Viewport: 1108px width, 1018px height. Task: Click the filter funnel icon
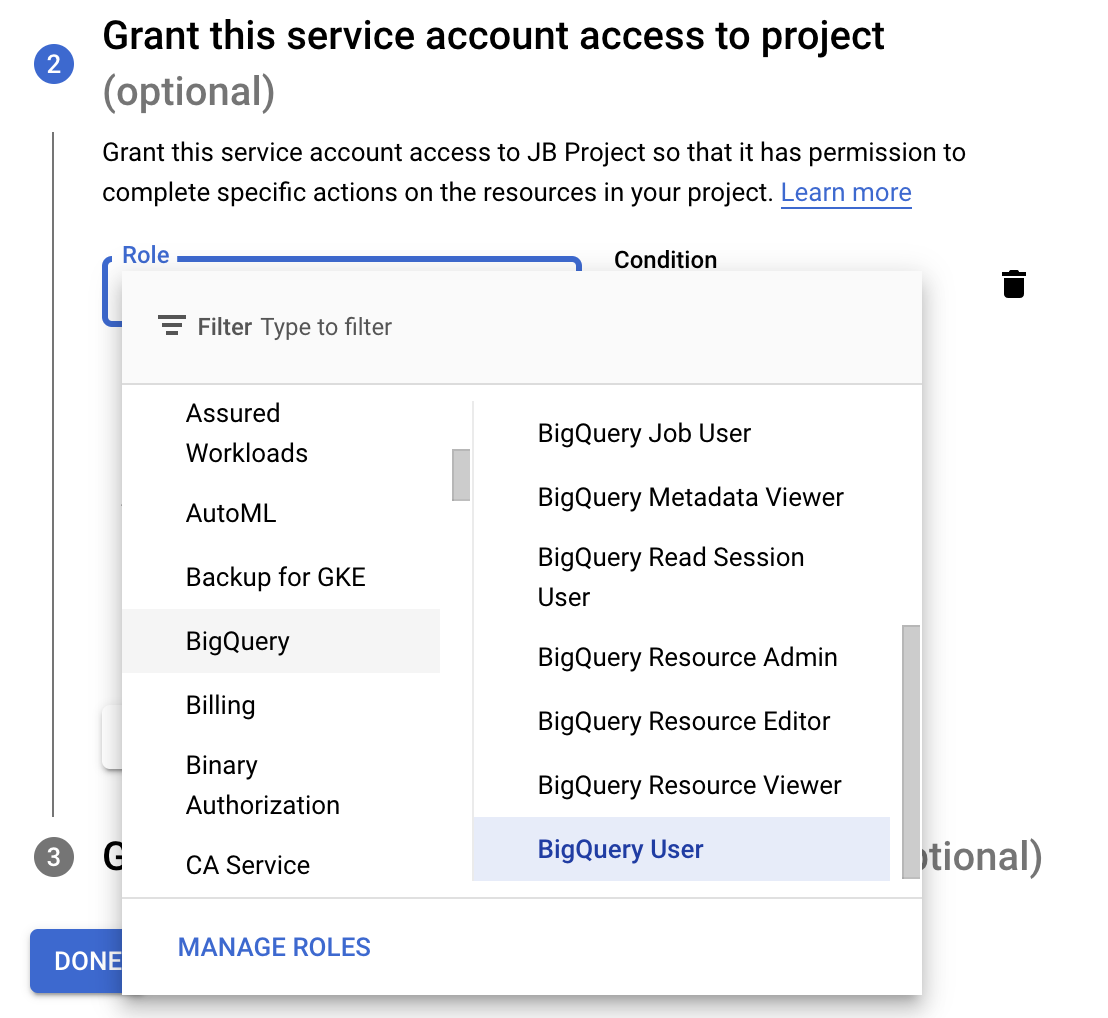[x=170, y=325]
